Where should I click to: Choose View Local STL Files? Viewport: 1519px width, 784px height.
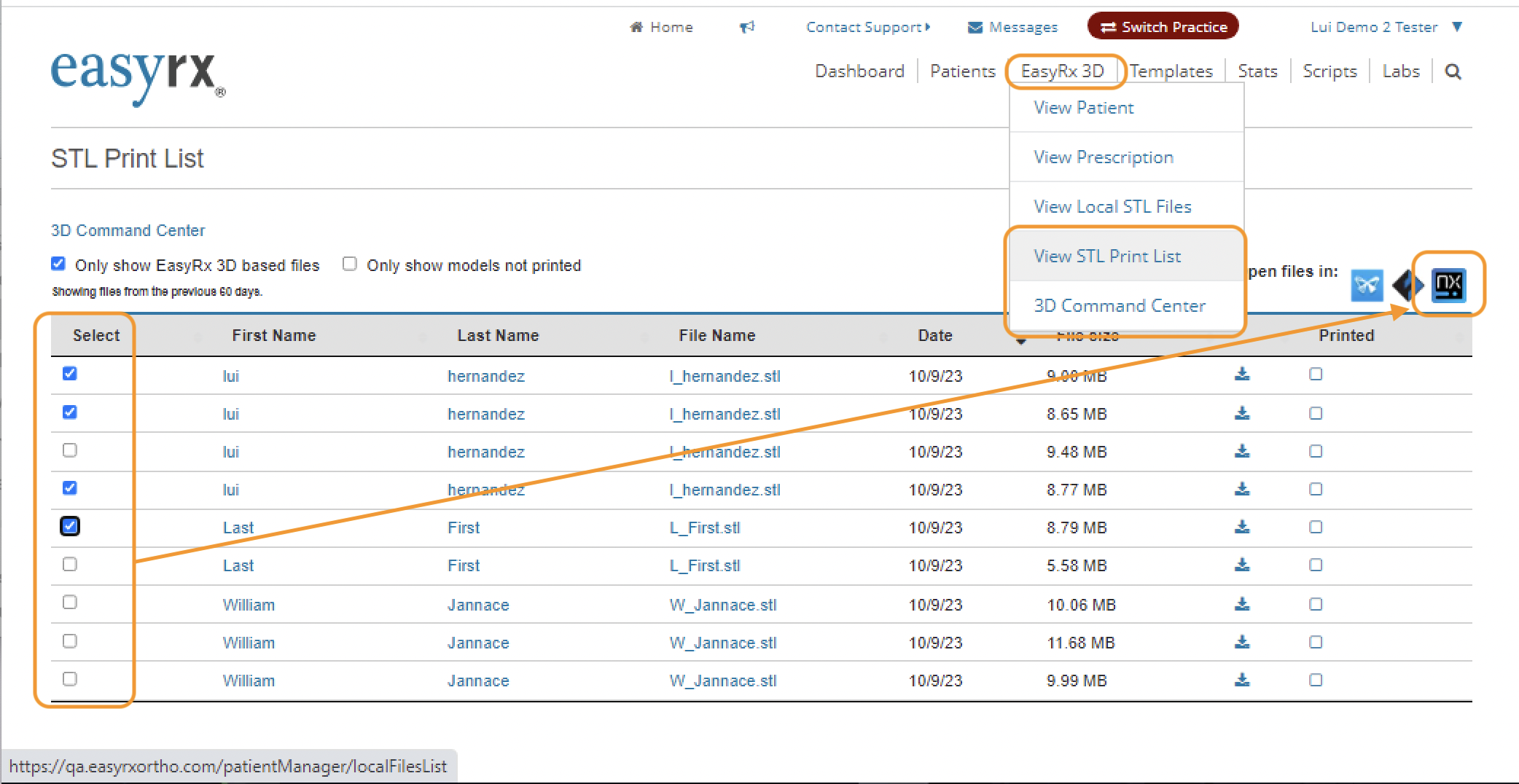(1127, 207)
